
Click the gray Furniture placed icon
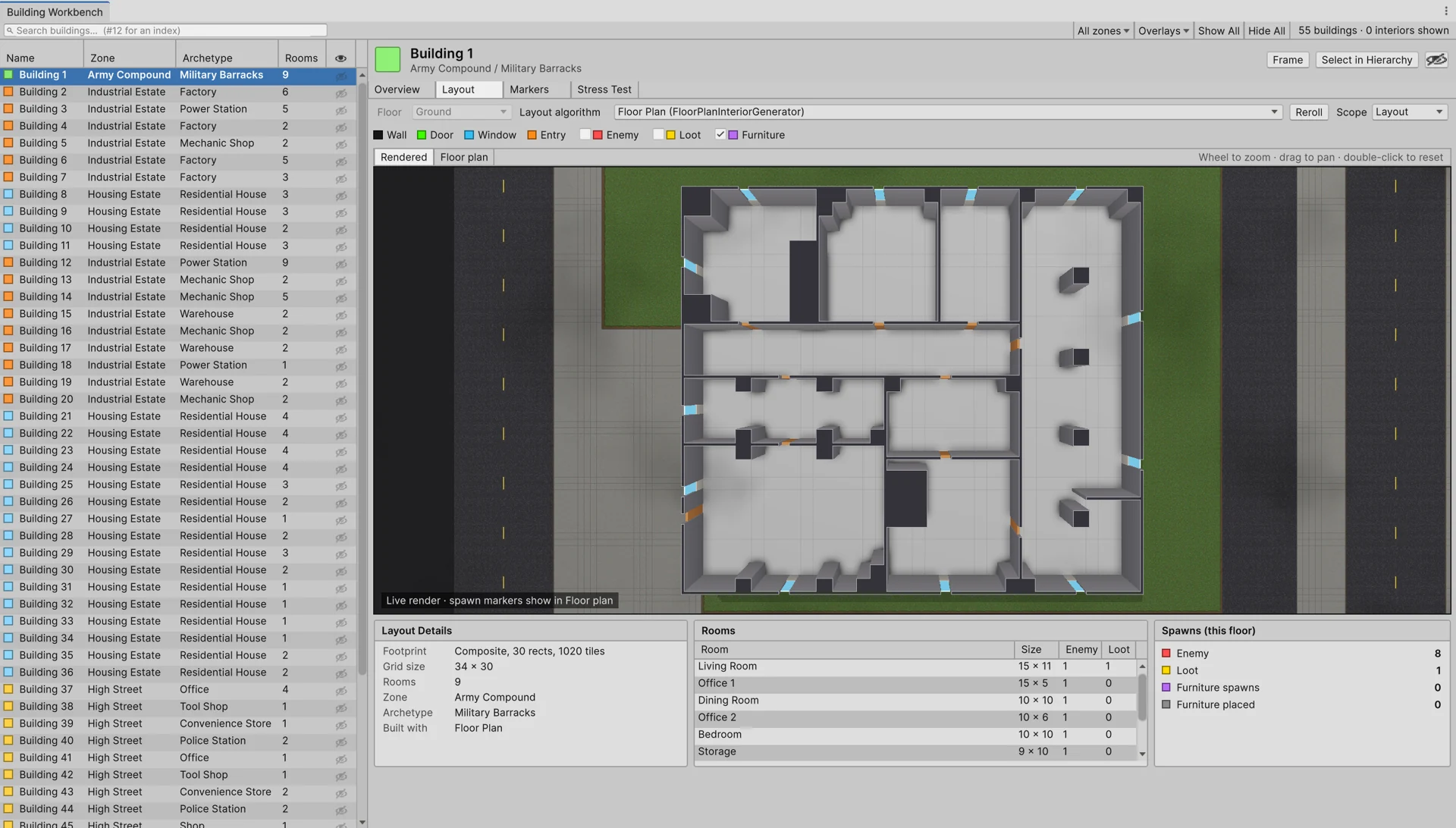(1166, 704)
